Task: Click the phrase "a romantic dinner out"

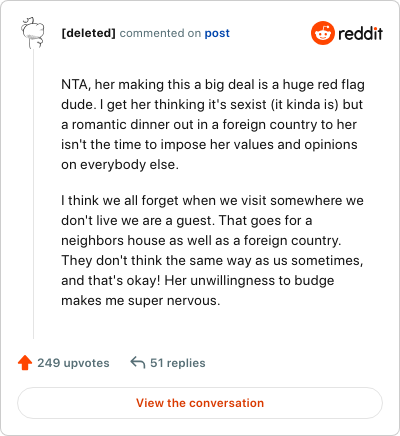Action: click(128, 125)
